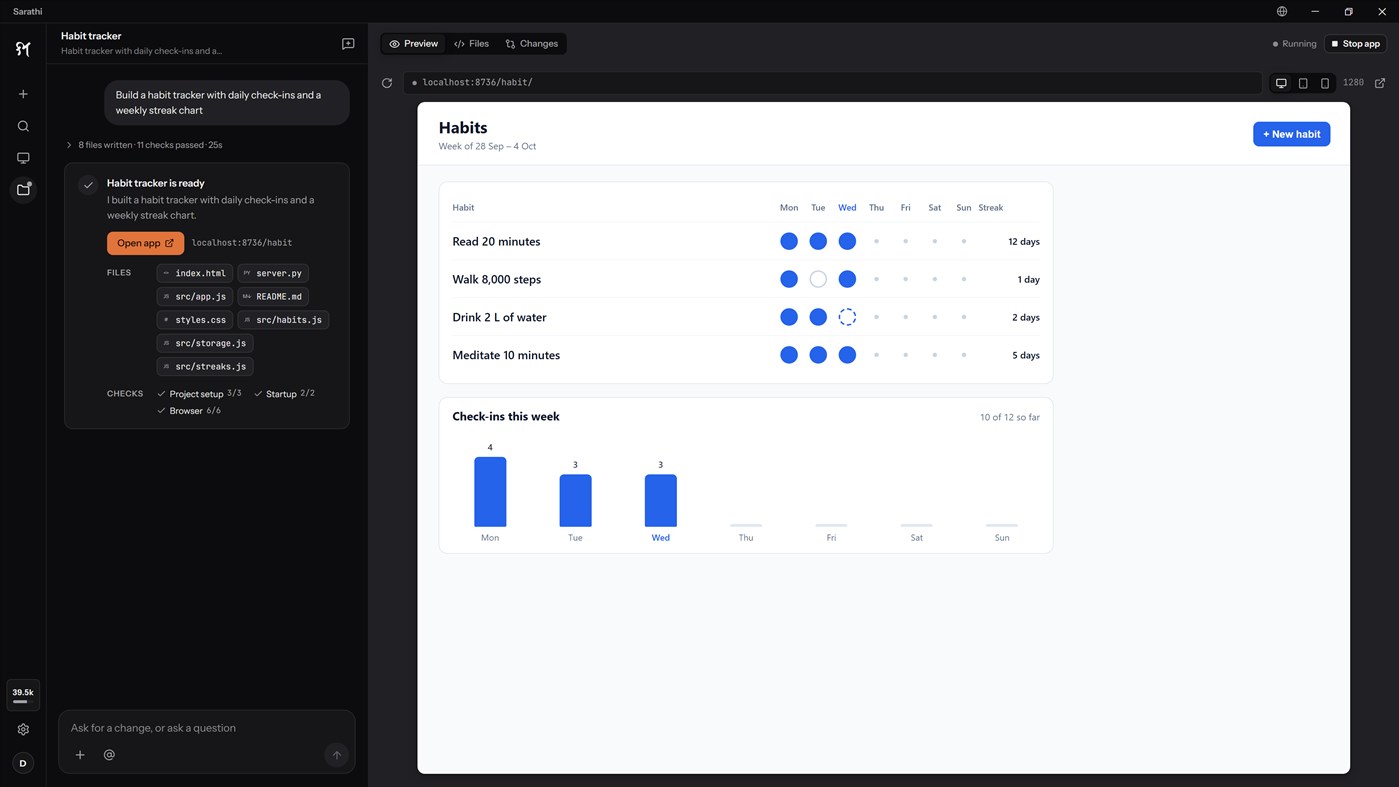Open the user avatar labeled D
The width and height of the screenshot is (1399, 787).
pos(23,763)
